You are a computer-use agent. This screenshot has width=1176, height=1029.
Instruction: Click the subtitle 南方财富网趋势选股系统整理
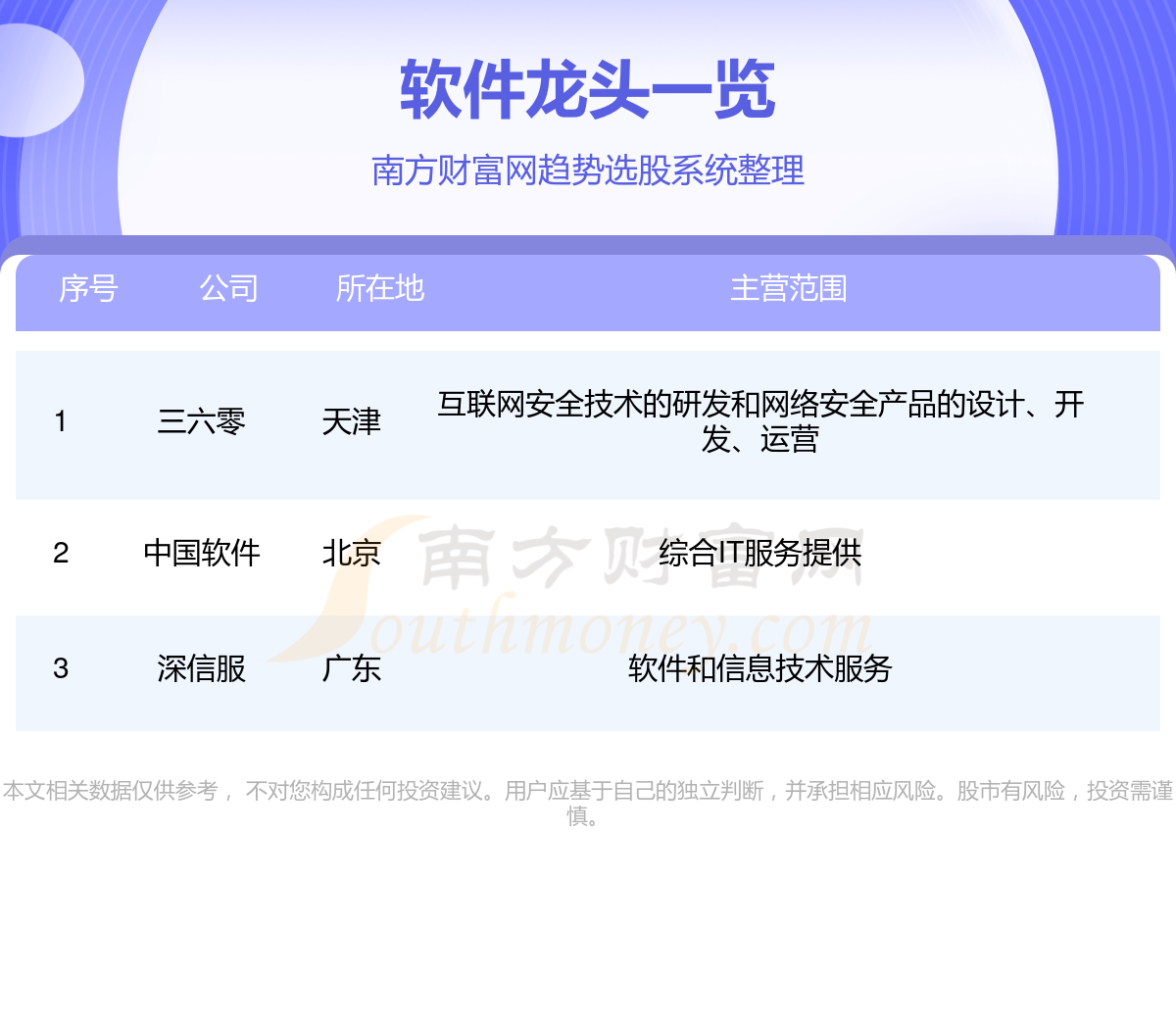click(588, 171)
